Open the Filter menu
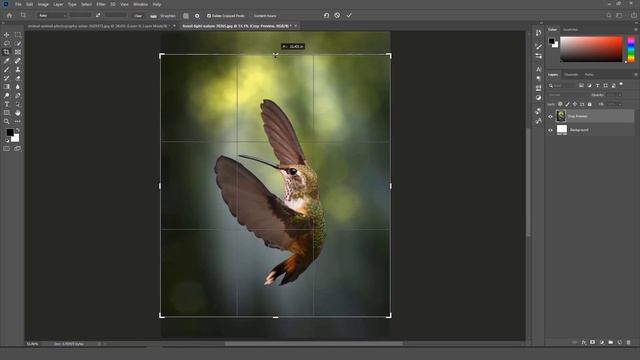 [101, 4]
